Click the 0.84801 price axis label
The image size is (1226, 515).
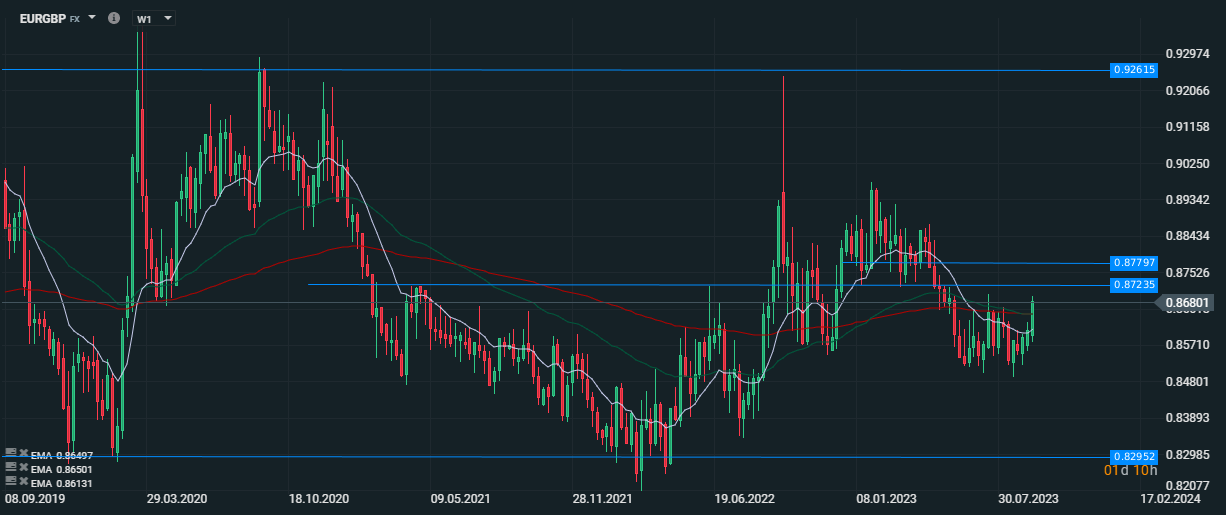pyautogui.click(x=1186, y=381)
